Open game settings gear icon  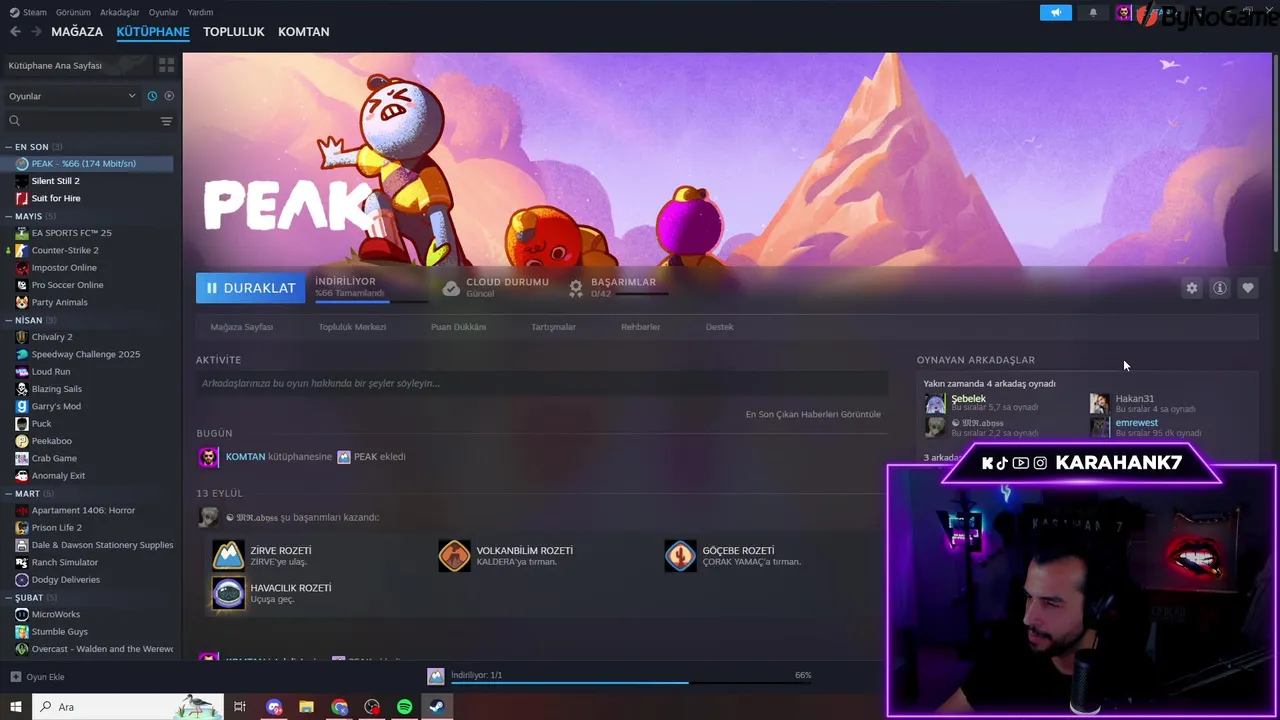coord(1192,288)
